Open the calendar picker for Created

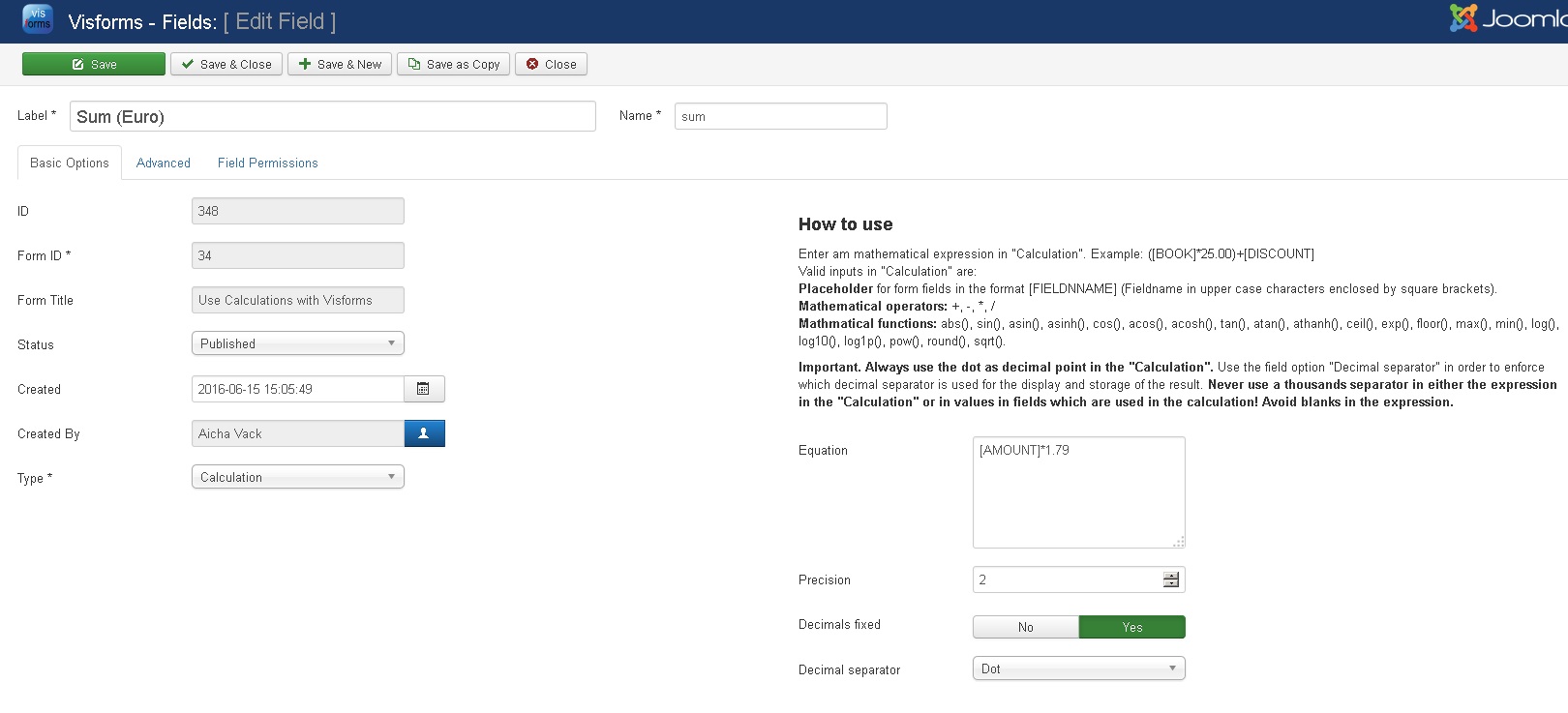point(424,389)
